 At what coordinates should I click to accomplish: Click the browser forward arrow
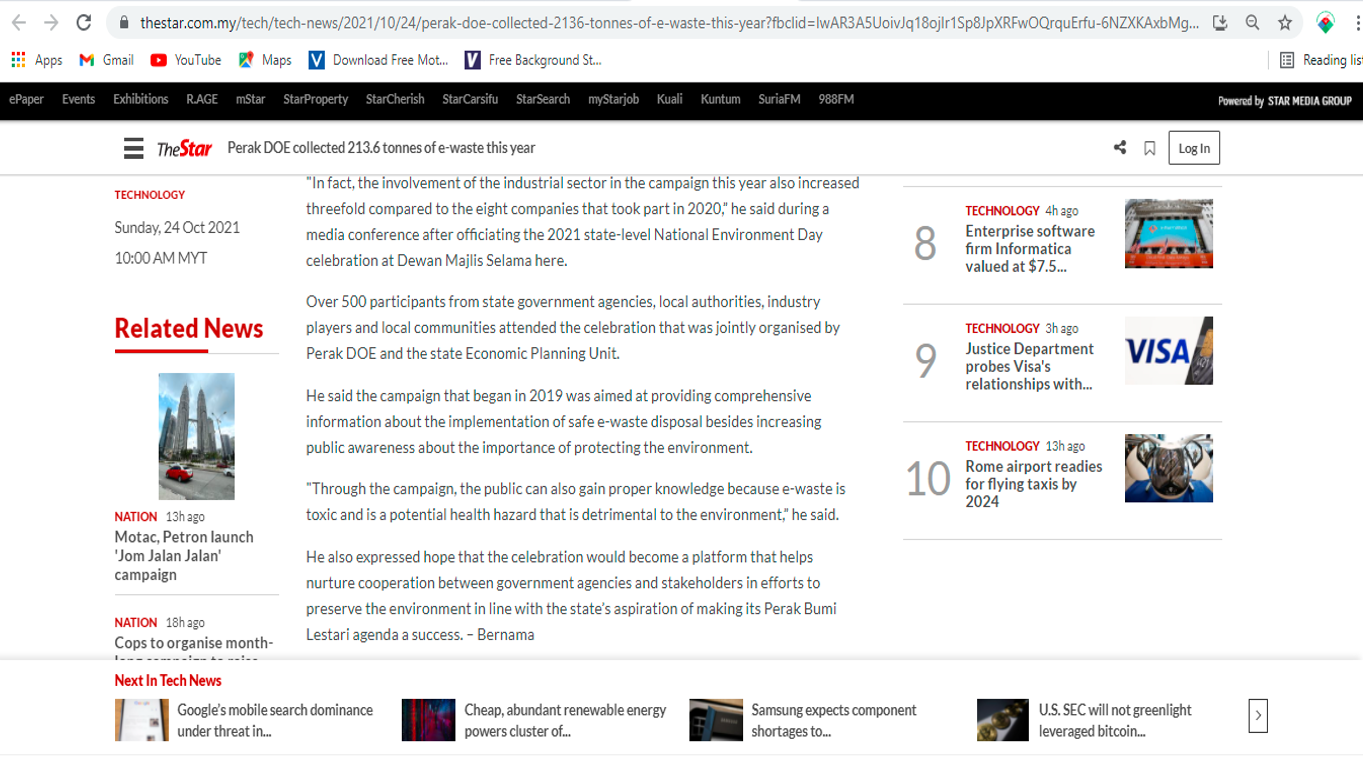(x=51, y=22)
